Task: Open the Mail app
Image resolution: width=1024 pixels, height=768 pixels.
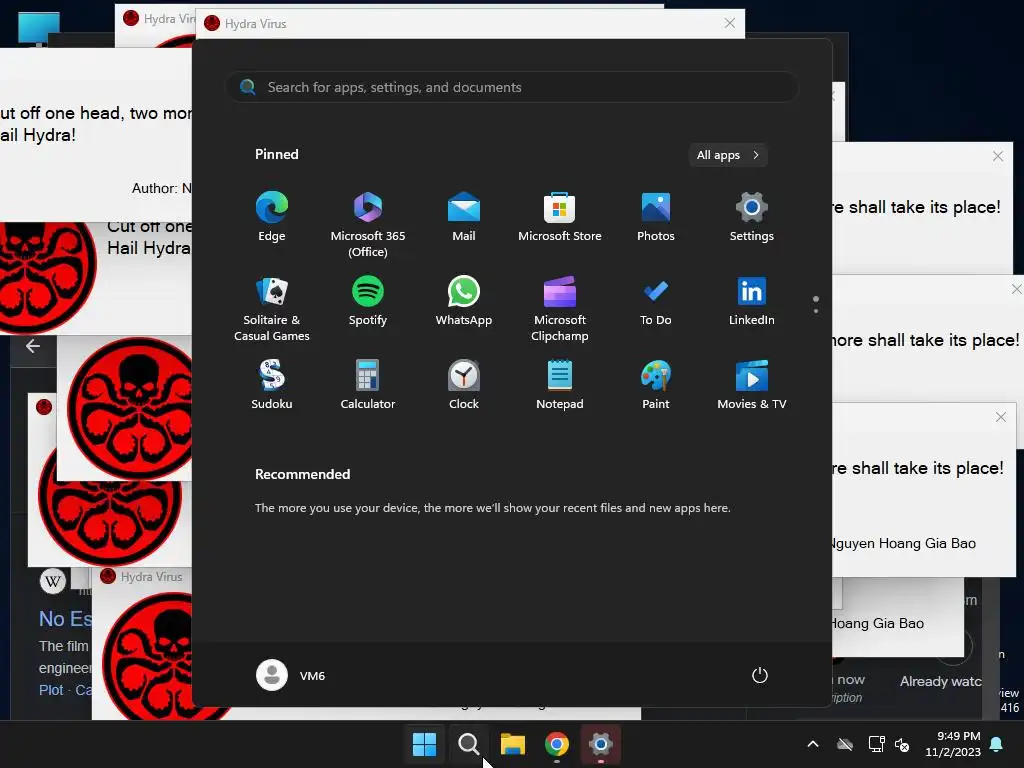Action: click(x=464, y=217)
